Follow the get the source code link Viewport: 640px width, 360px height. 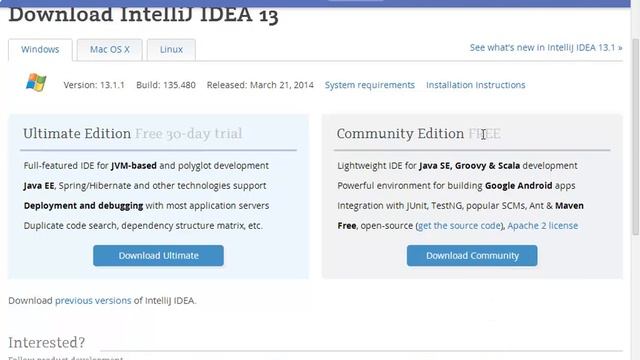pos(460,226)
